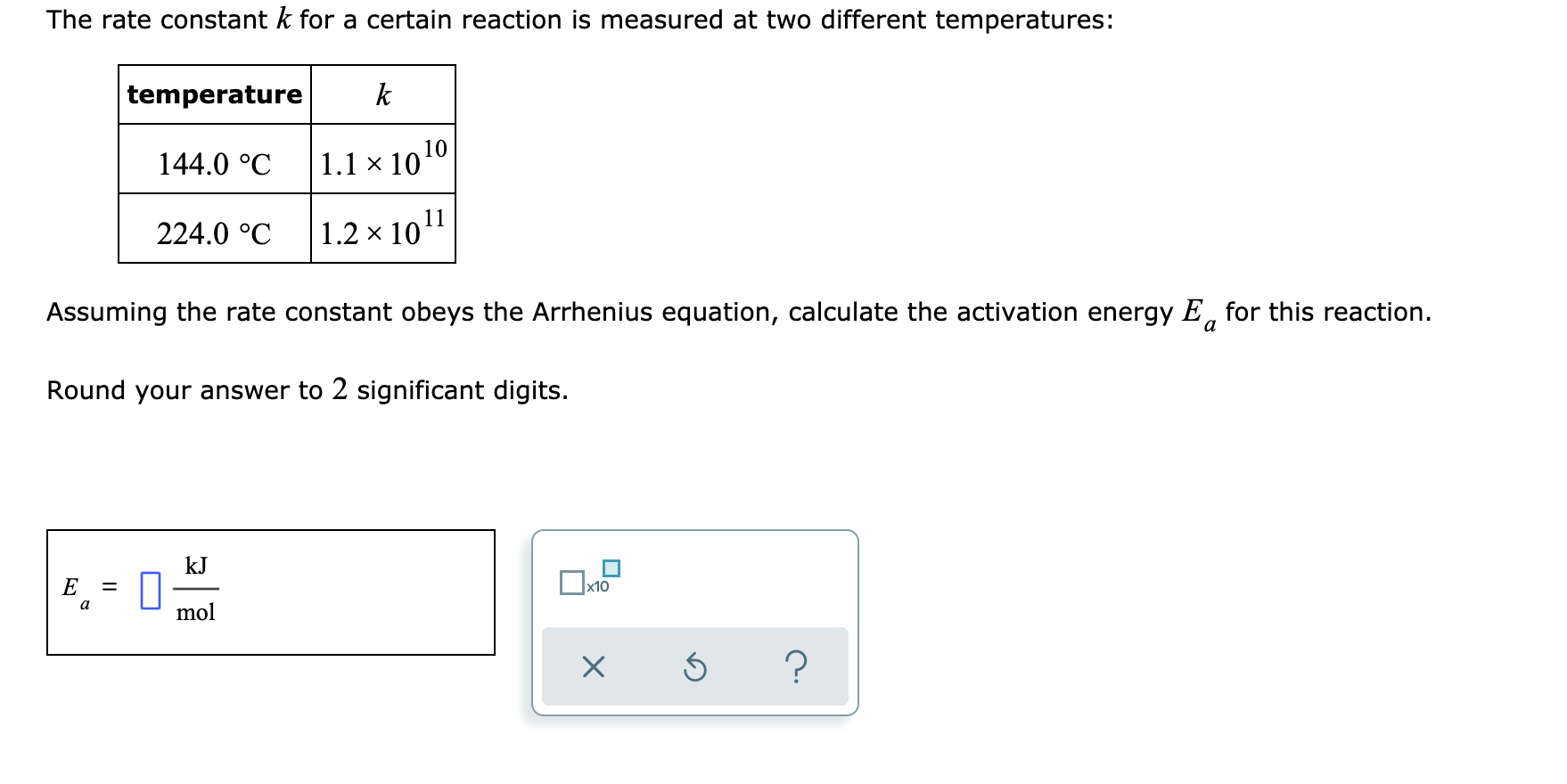Click the k column header of the table
The image size is (1567, 784).
click(382, 94)
